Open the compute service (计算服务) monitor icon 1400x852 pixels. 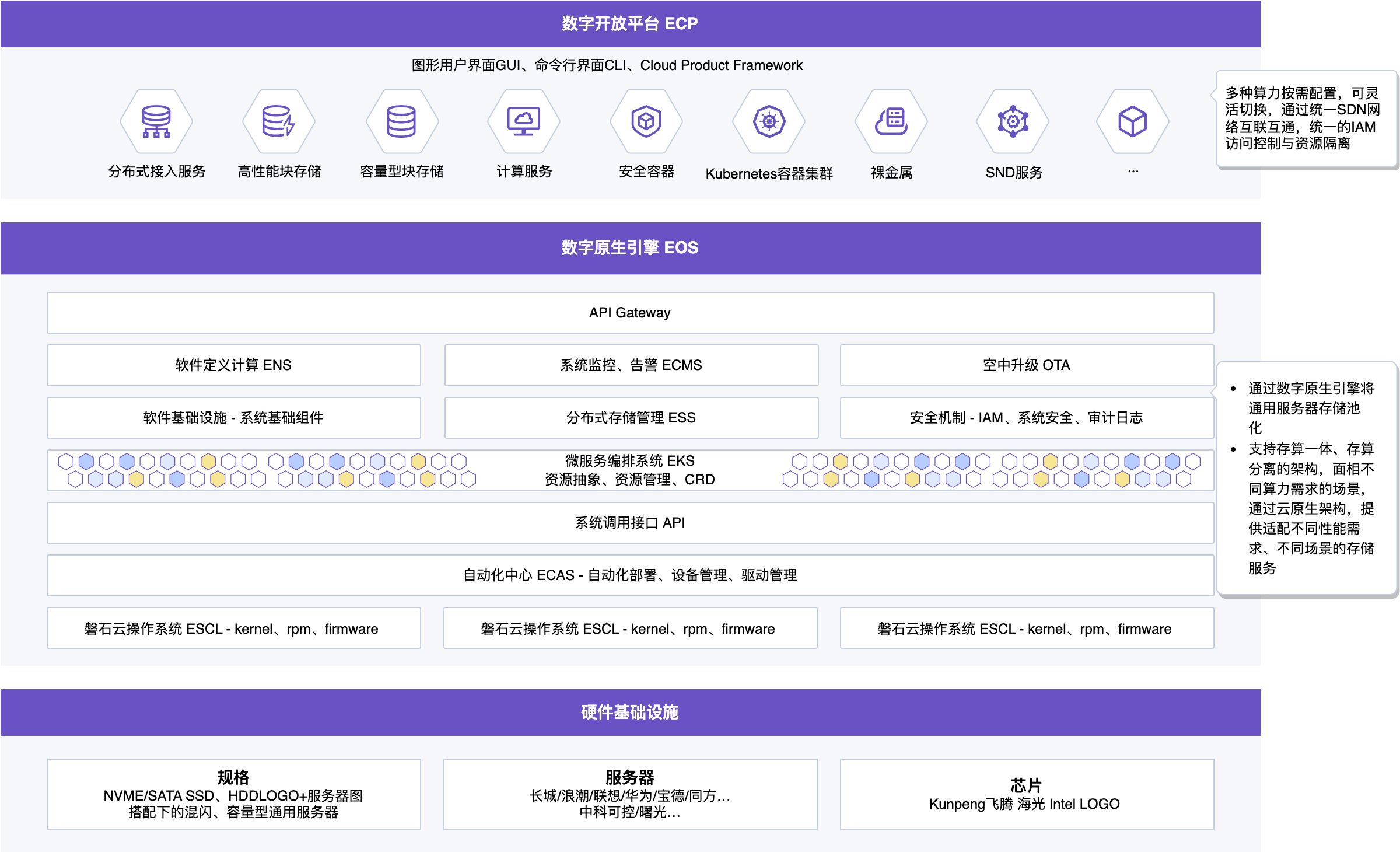(x=524, y=121)
